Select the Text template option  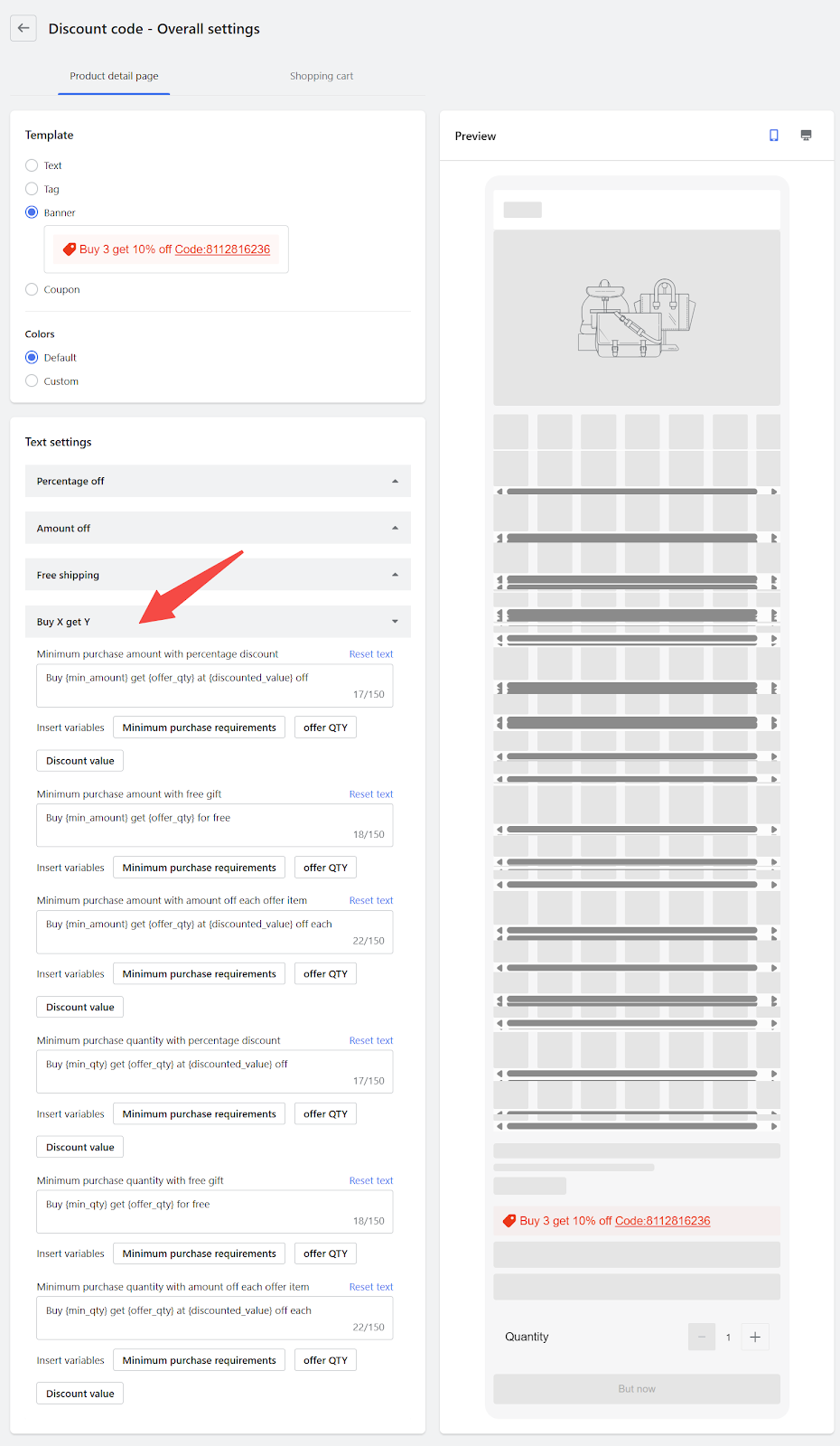32,165
